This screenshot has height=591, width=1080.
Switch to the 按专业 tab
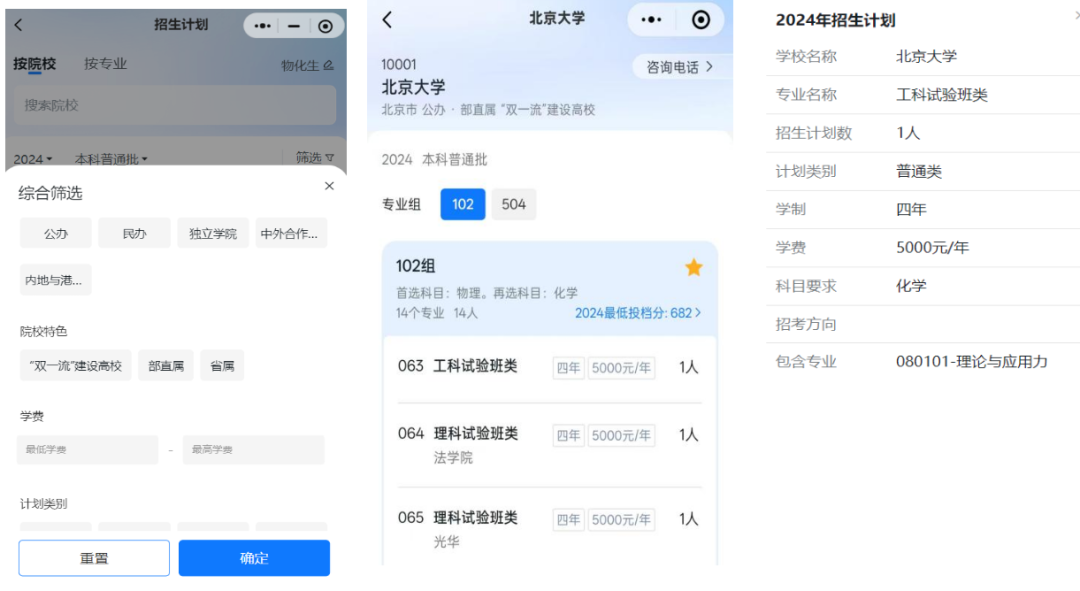(105, 64)
